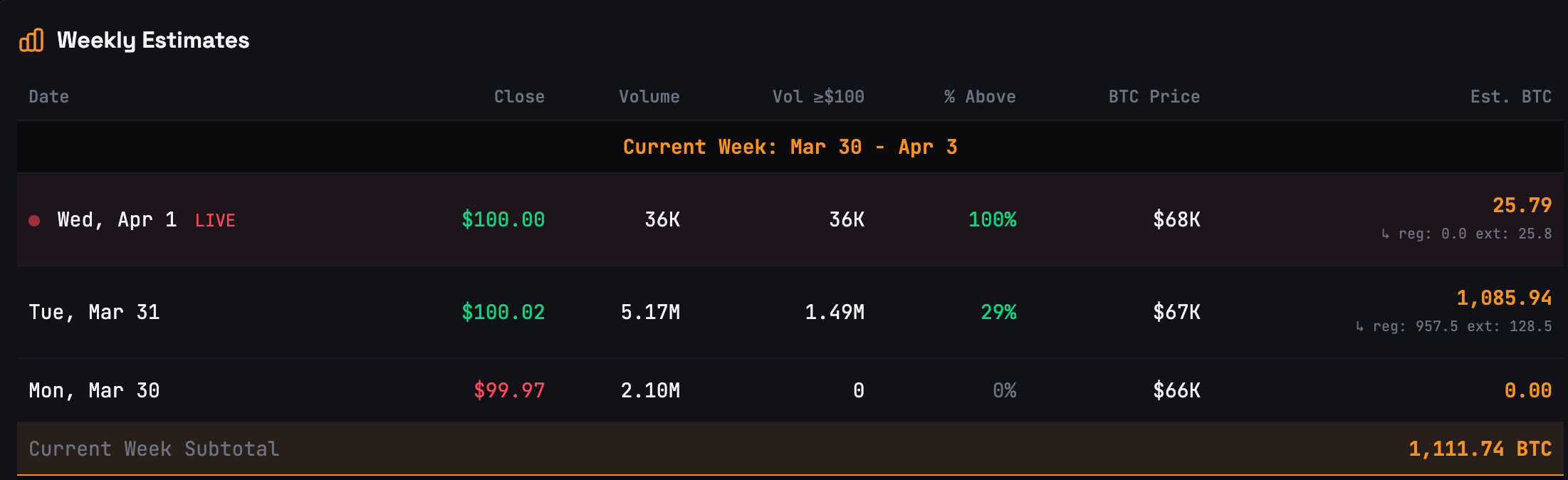This screenshot has width=1568, height=480.
Task: Click the Date column header
Action: click(48, 96)
